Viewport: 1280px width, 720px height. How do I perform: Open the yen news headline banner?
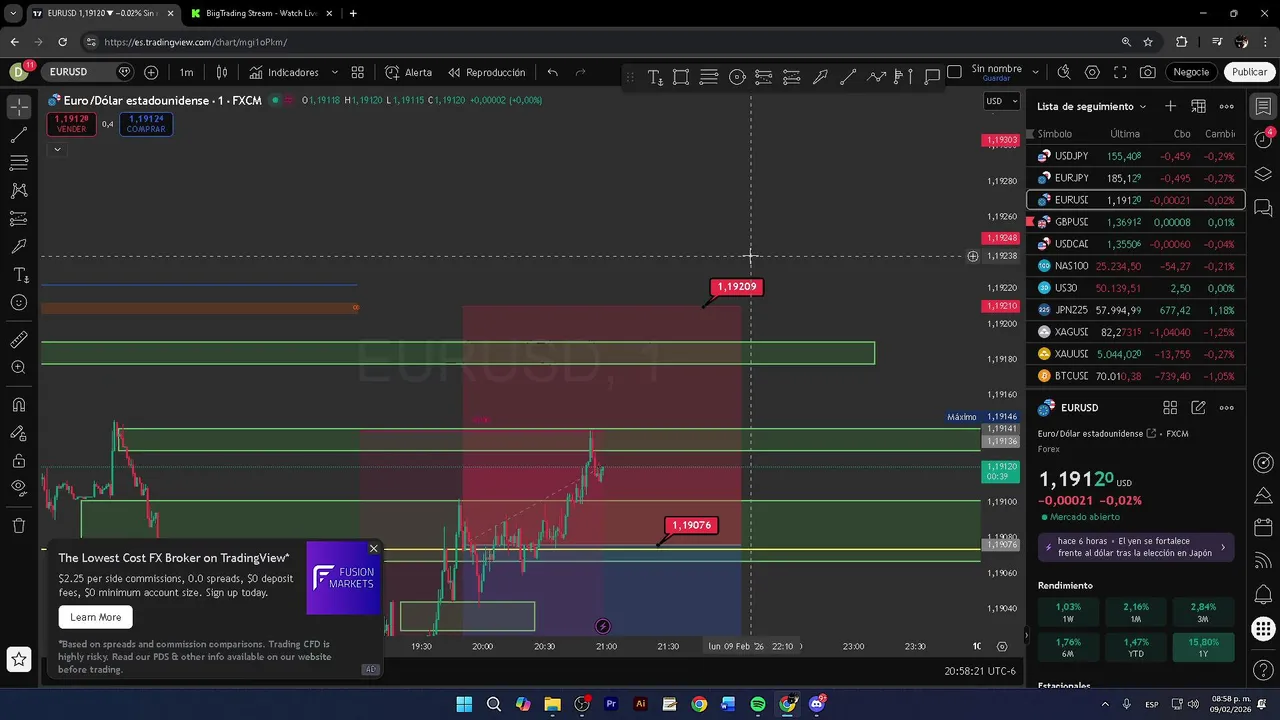point(1135,547)
